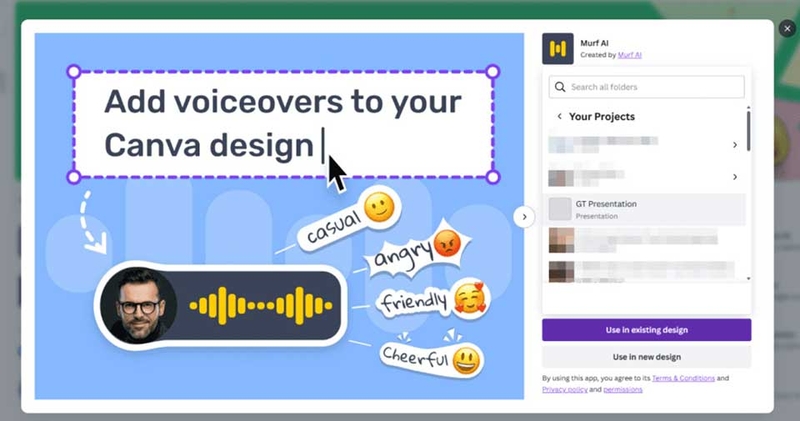800x421 pixels.
Task: Advance the preview carousel with the arrow
Action: click(x=524, y=217)
